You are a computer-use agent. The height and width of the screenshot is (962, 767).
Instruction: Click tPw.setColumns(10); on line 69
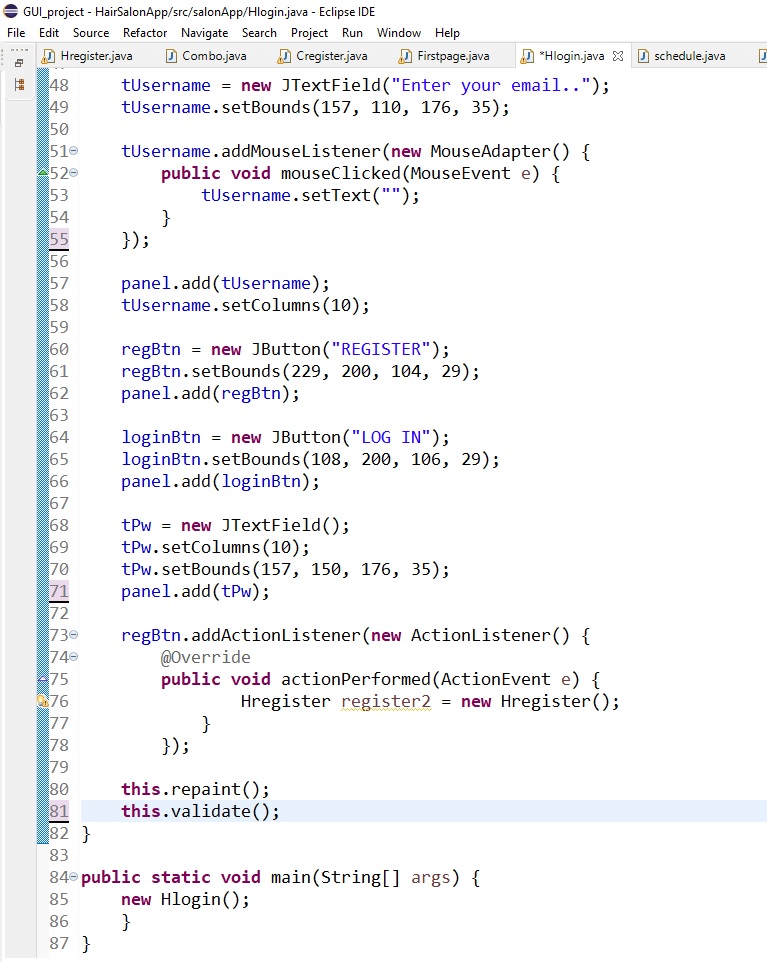[215, 547]
